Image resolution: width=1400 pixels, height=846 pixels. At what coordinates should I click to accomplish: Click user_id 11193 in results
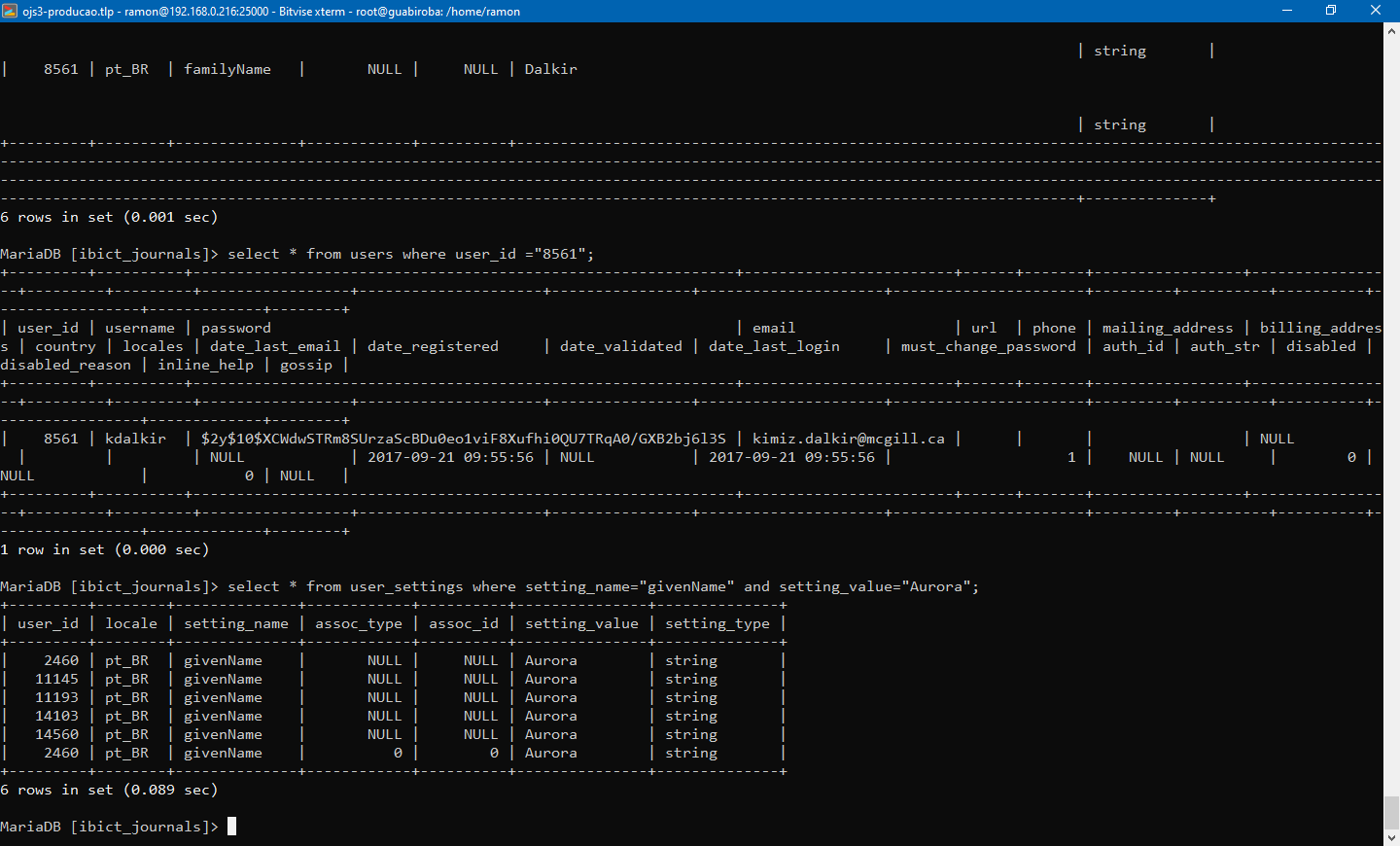(x=57, y=697)
